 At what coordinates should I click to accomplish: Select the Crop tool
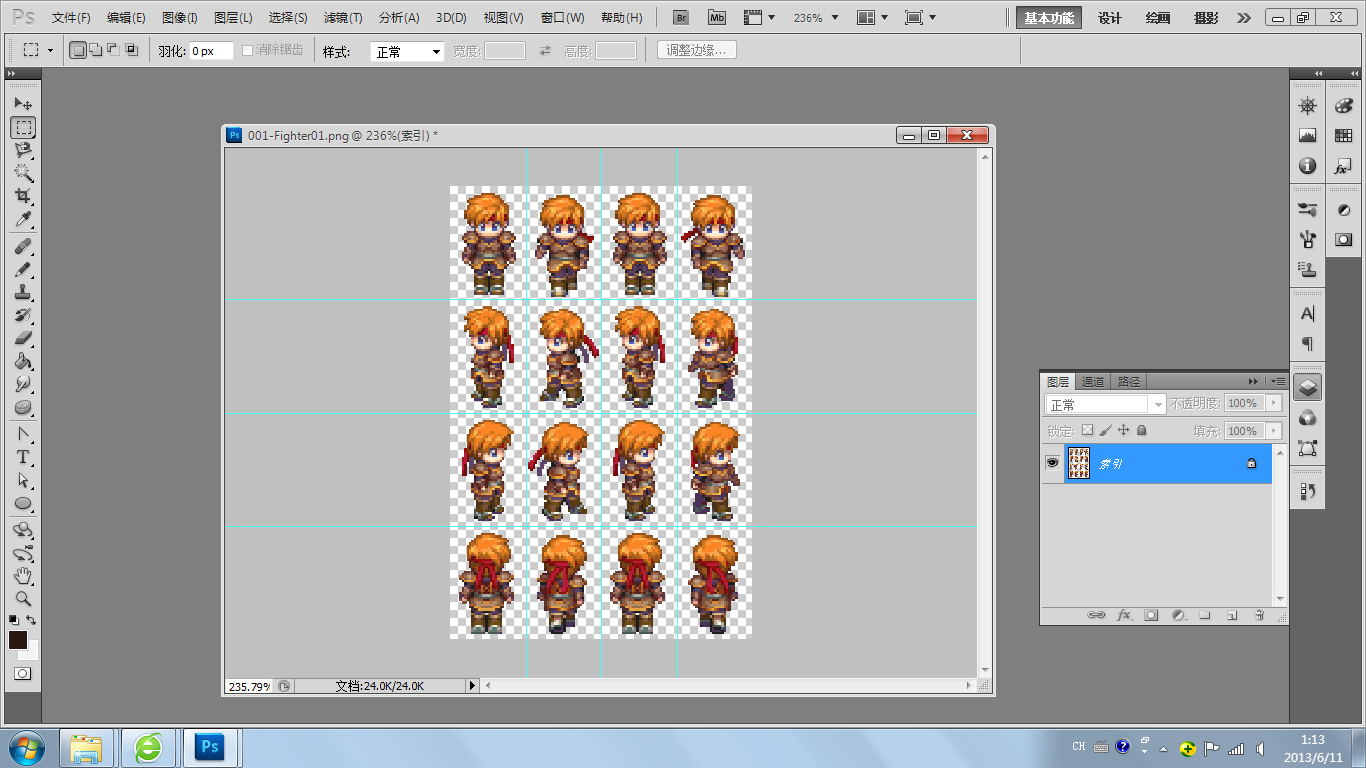coord(23,196)
